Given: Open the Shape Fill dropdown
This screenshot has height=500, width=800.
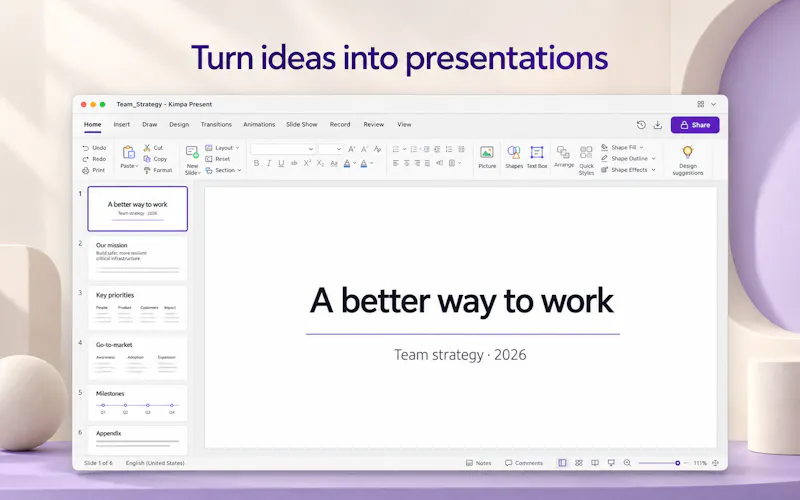Looking at the screenshot, I should coord(622,147).
